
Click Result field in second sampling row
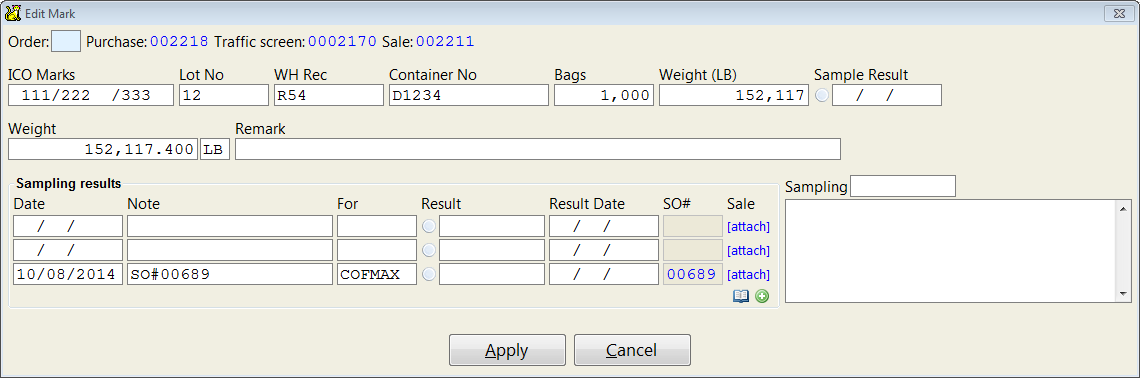491,250
